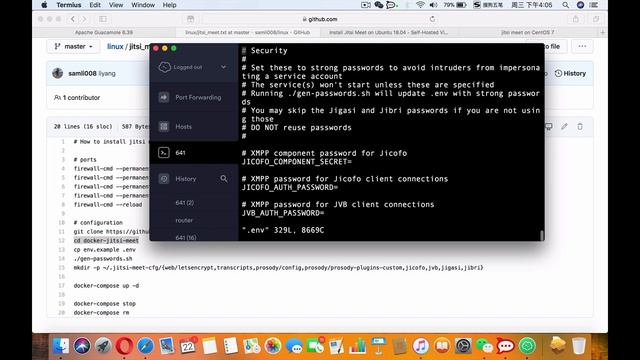640x360 pixels.
Task: Toggle the Safari sidebar
Action: [103, 19]
